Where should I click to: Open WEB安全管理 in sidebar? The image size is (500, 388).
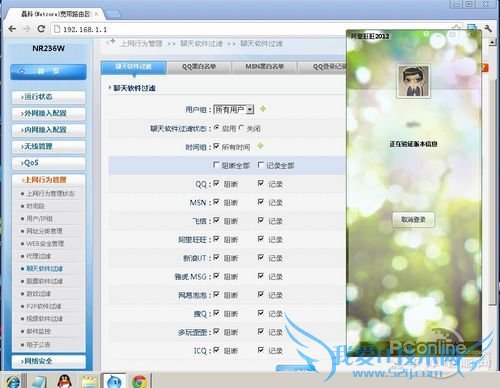[x=45, y=244]
